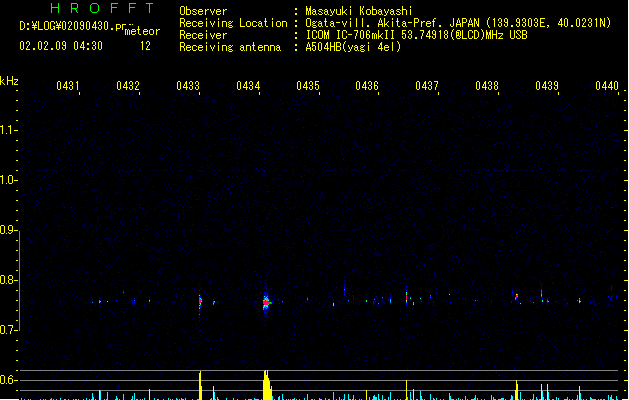Click the Ogata-vill. Akita-Pref. JAPAN location text
This screenshot has width=629, height=400.
(392, 23)
